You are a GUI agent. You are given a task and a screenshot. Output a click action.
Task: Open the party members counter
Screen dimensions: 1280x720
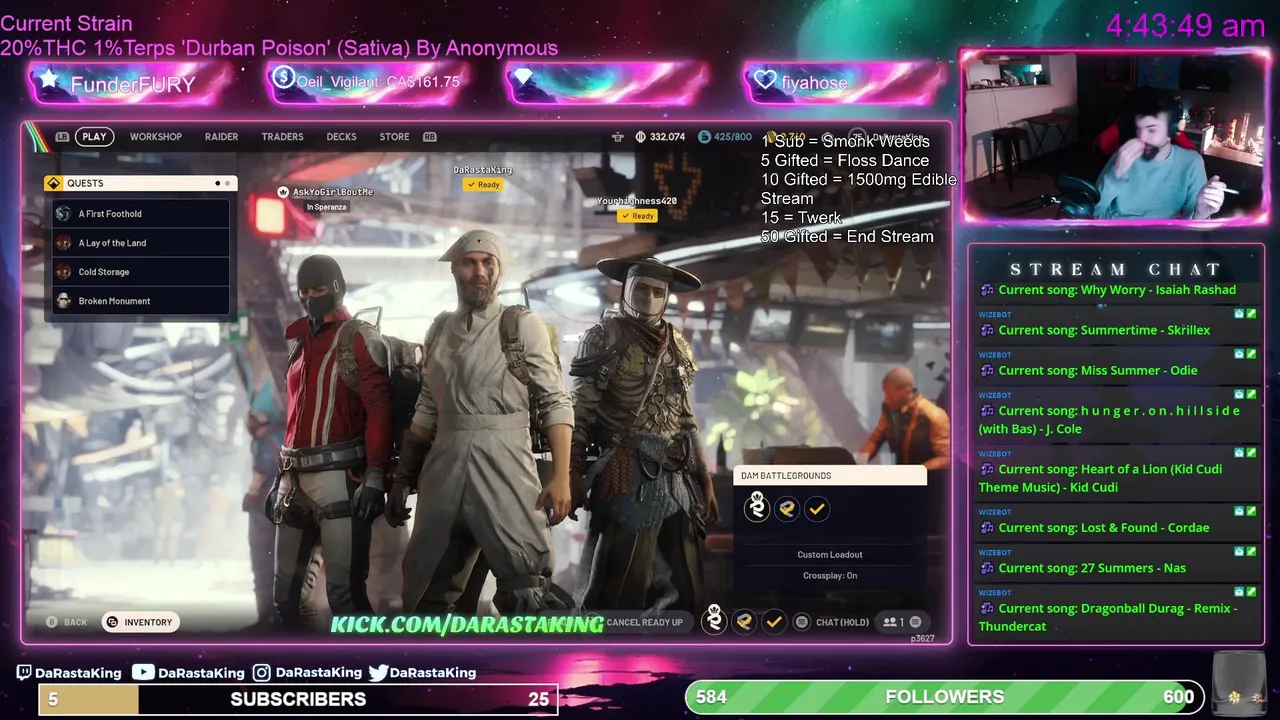tap(902, 622)
